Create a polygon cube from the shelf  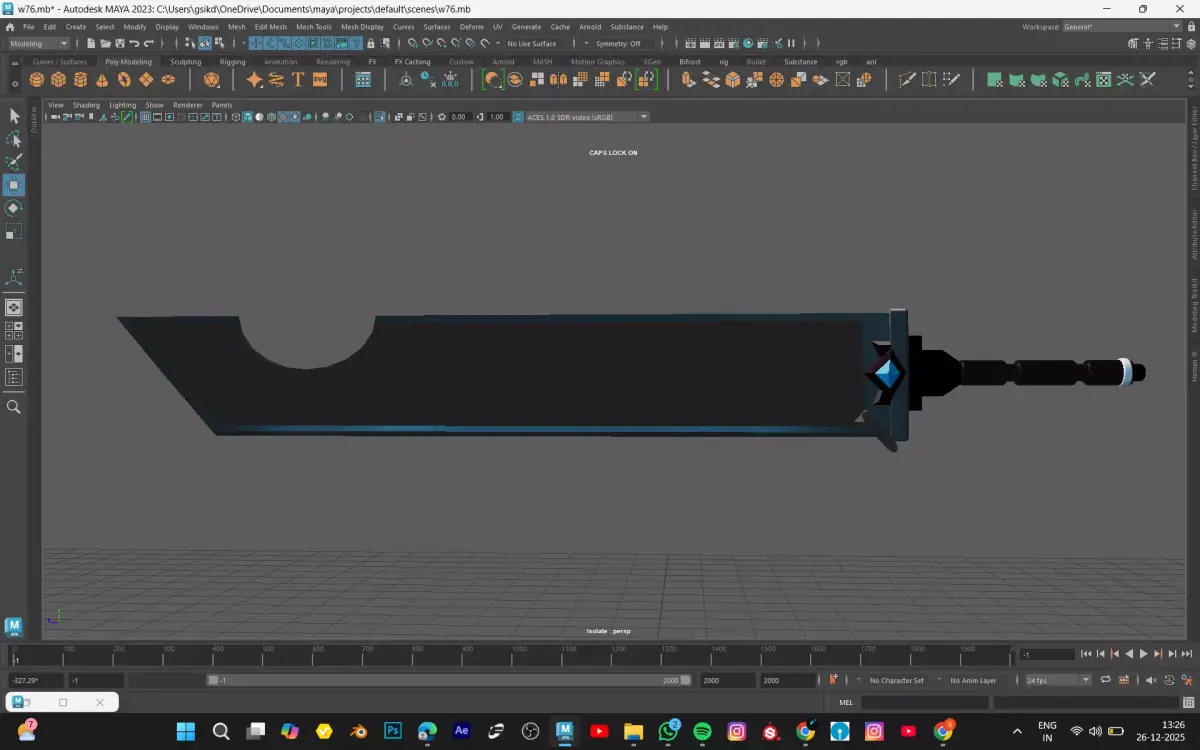(x=58, y=80)
